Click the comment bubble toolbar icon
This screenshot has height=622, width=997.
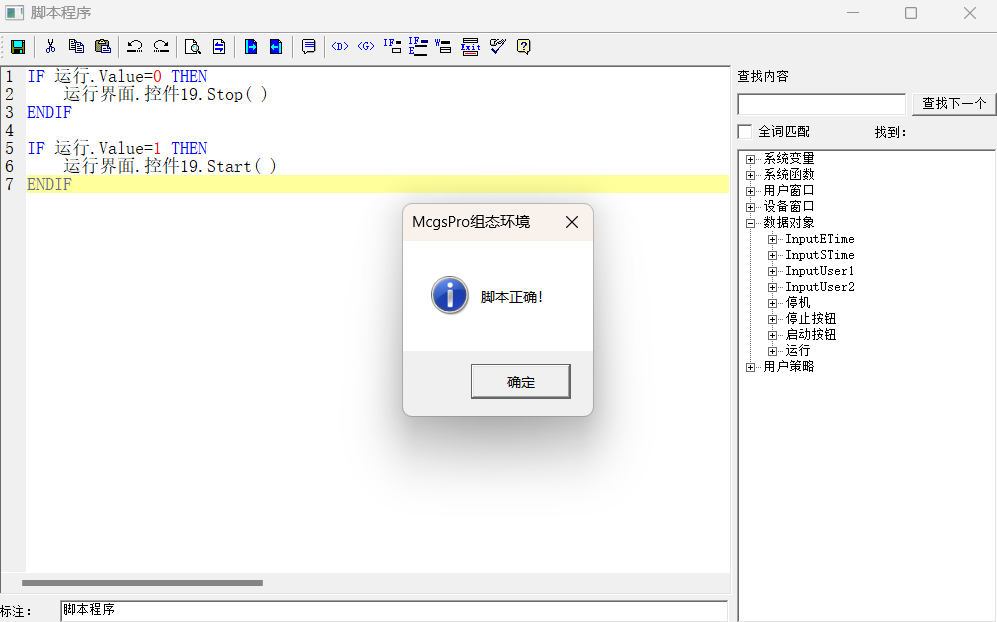coord(309,46)
